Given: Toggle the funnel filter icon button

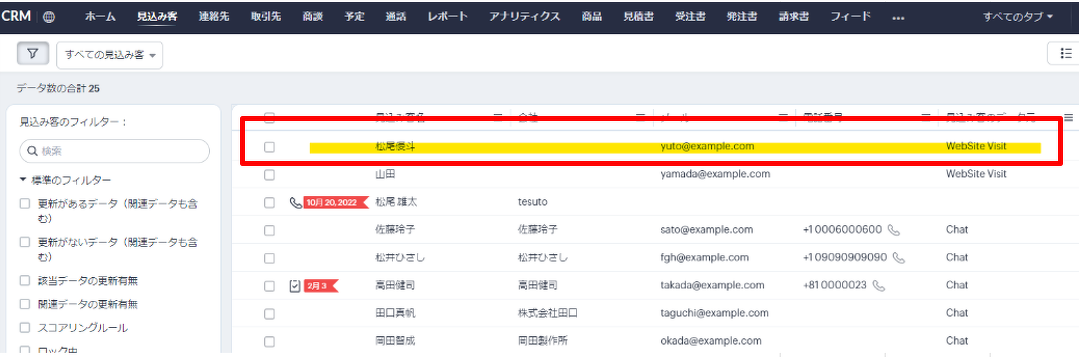Looking at the screenshot, I should [x=32, y=54].
